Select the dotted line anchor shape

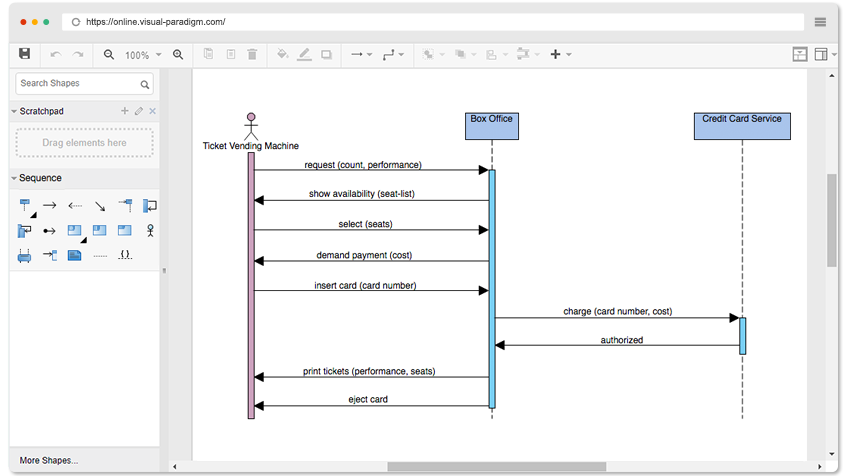pos(100,256)
